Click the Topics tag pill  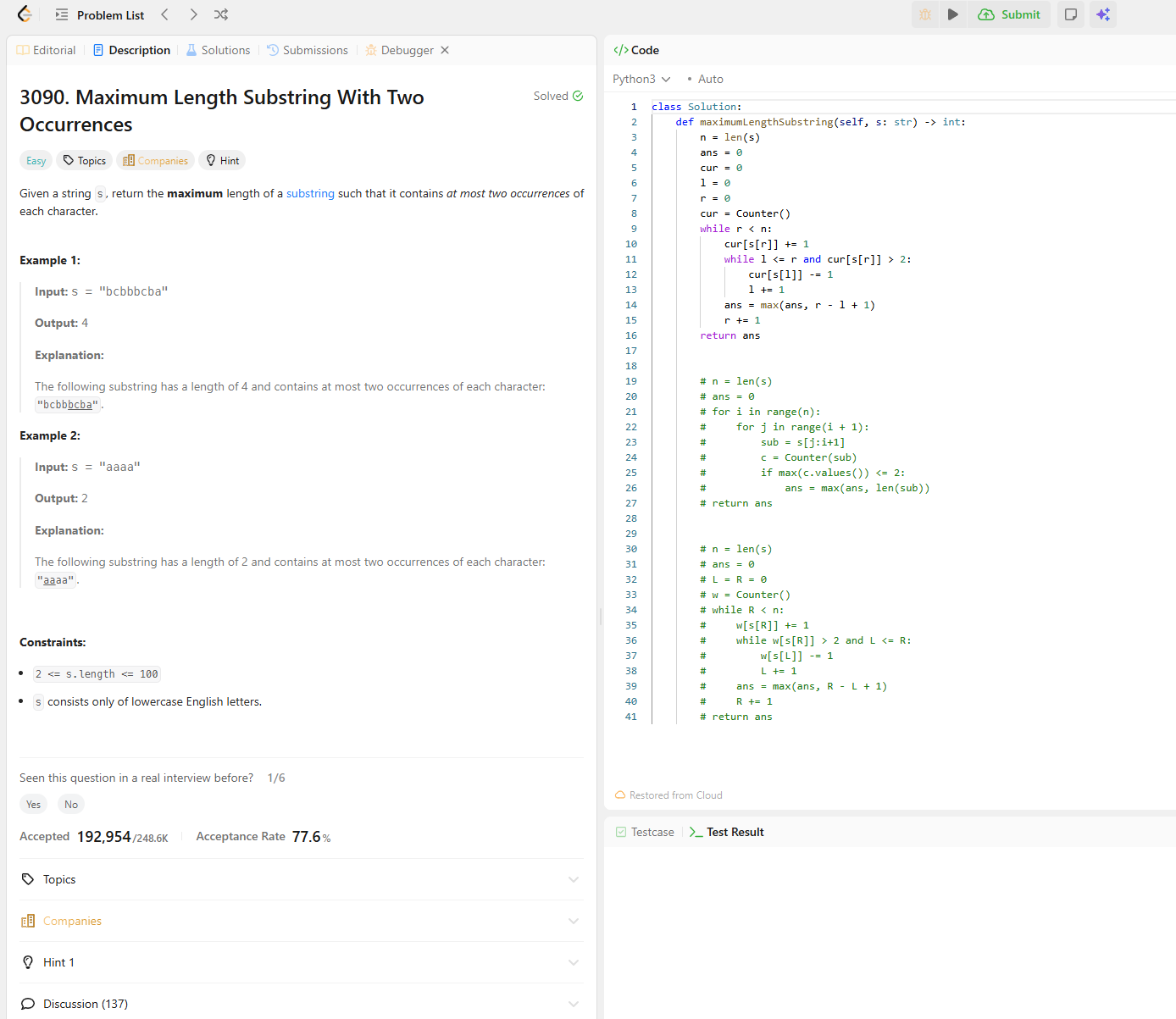pos(85,160)
